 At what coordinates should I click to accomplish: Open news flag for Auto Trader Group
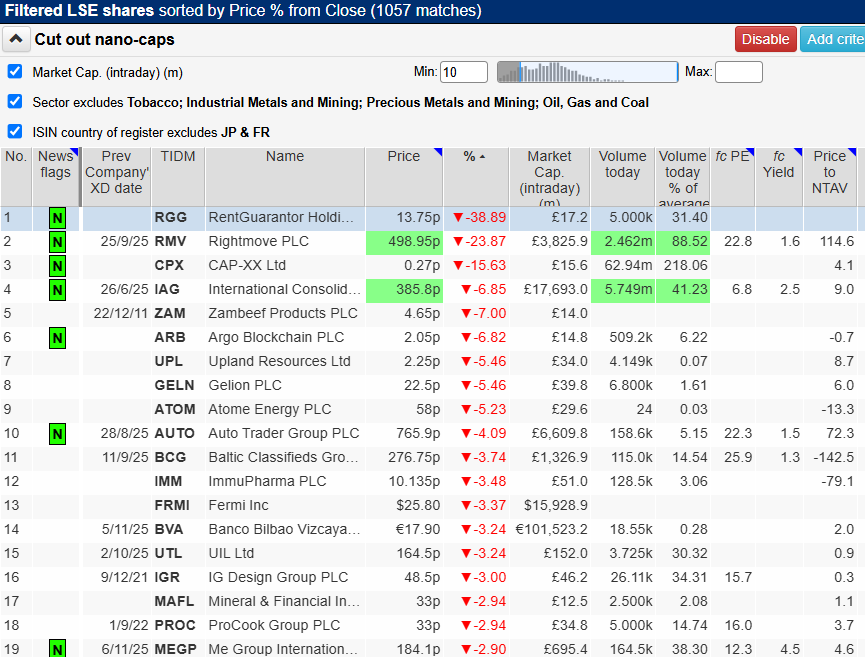(57, 434)
